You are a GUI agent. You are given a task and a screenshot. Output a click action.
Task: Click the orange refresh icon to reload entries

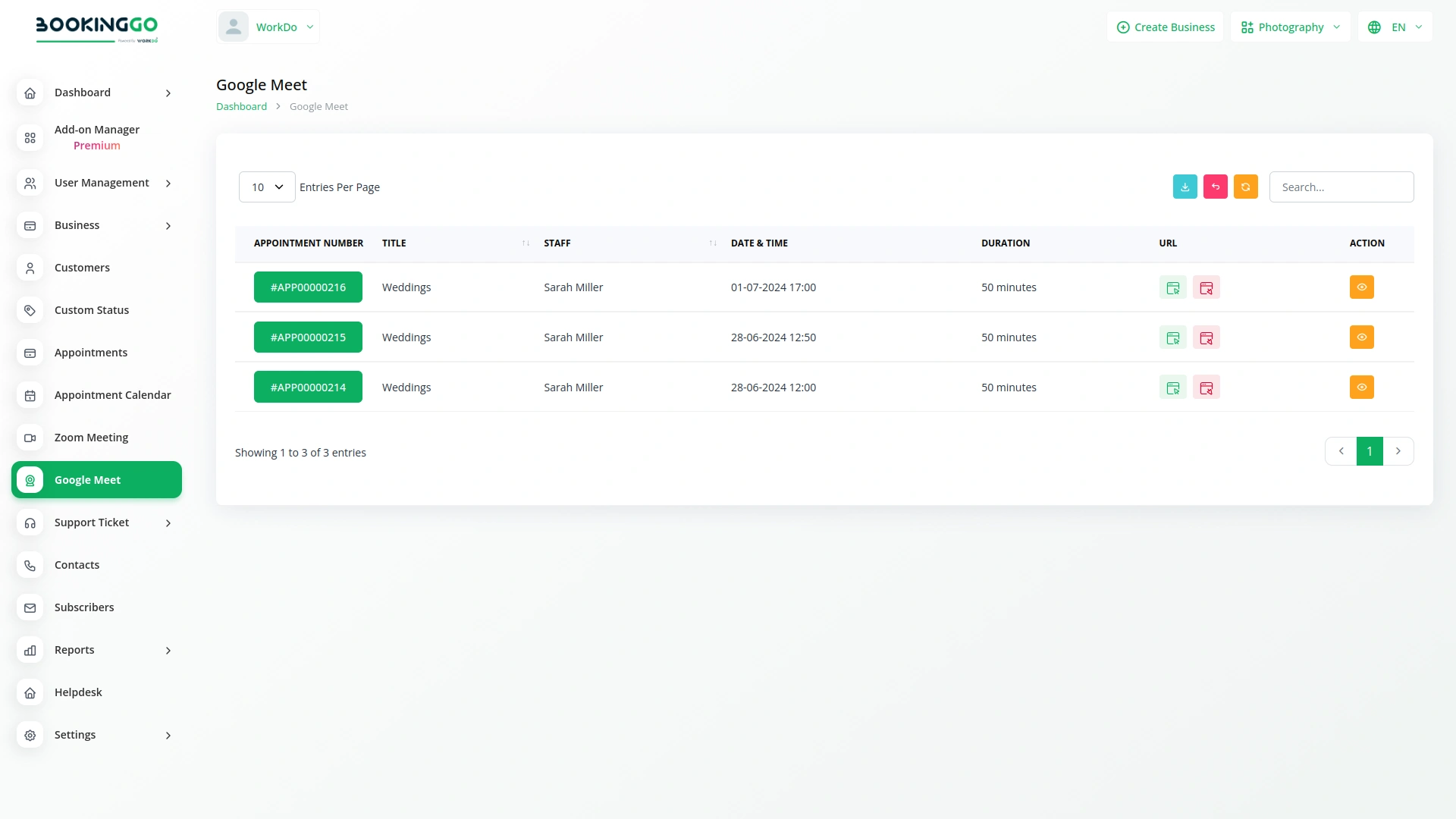click(x=1246, y=187)
